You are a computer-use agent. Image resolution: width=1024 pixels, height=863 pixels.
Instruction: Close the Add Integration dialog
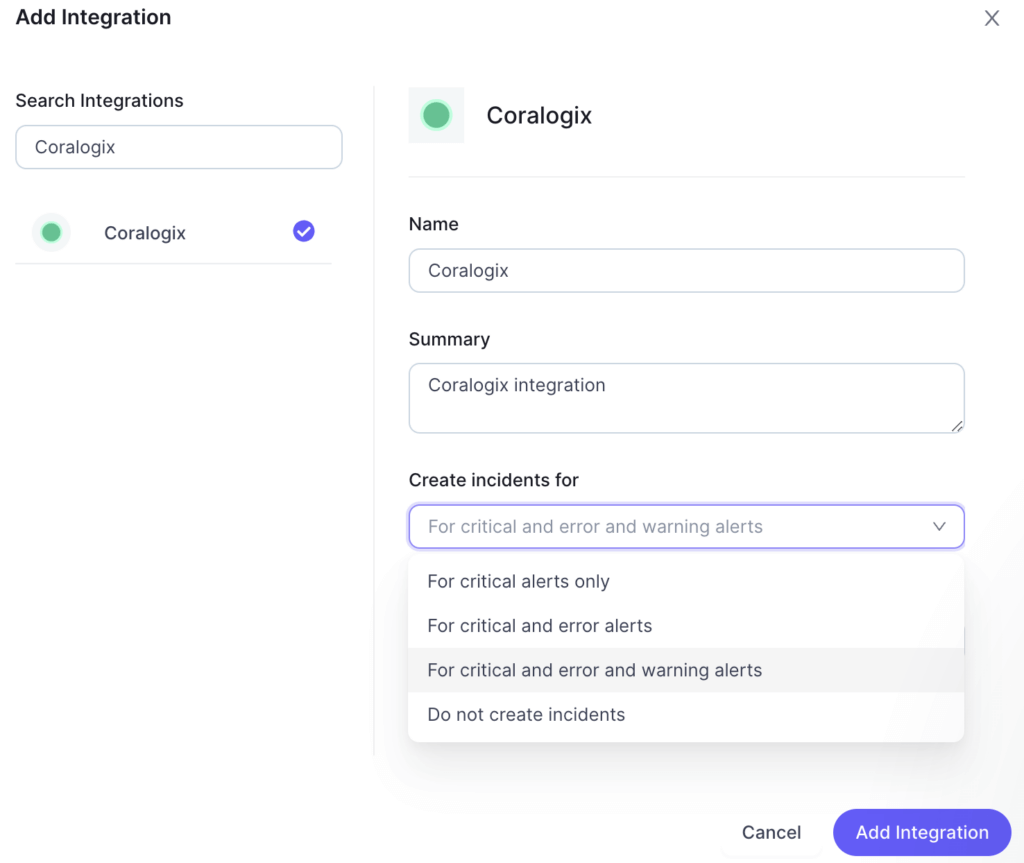click(x=991, y=18)
